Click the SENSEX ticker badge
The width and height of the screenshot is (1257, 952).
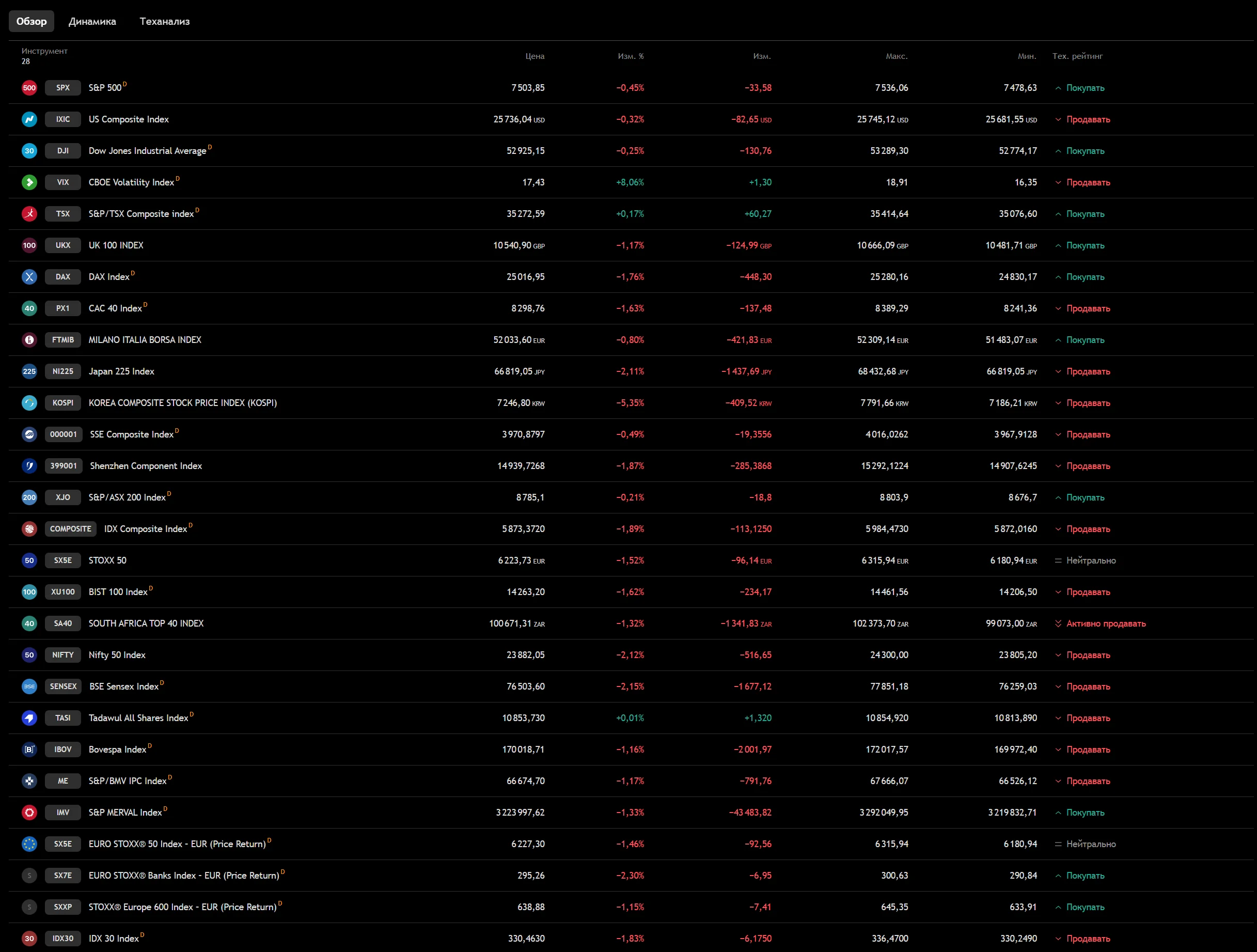pos(63,686)
